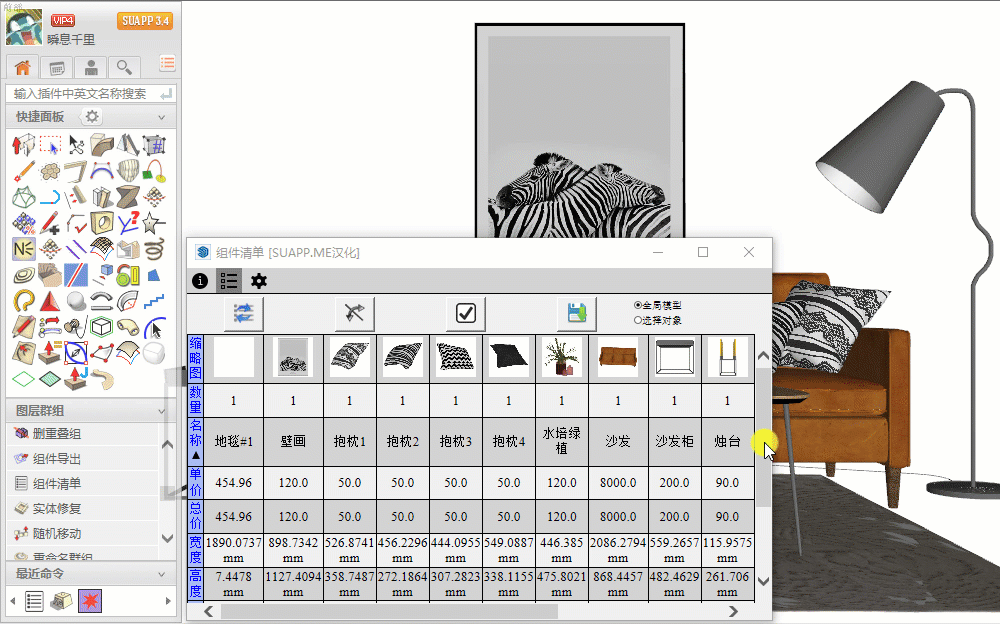Click the blue Y with question mark
The width and height of the screenshot is (1000, 624).
128,223
